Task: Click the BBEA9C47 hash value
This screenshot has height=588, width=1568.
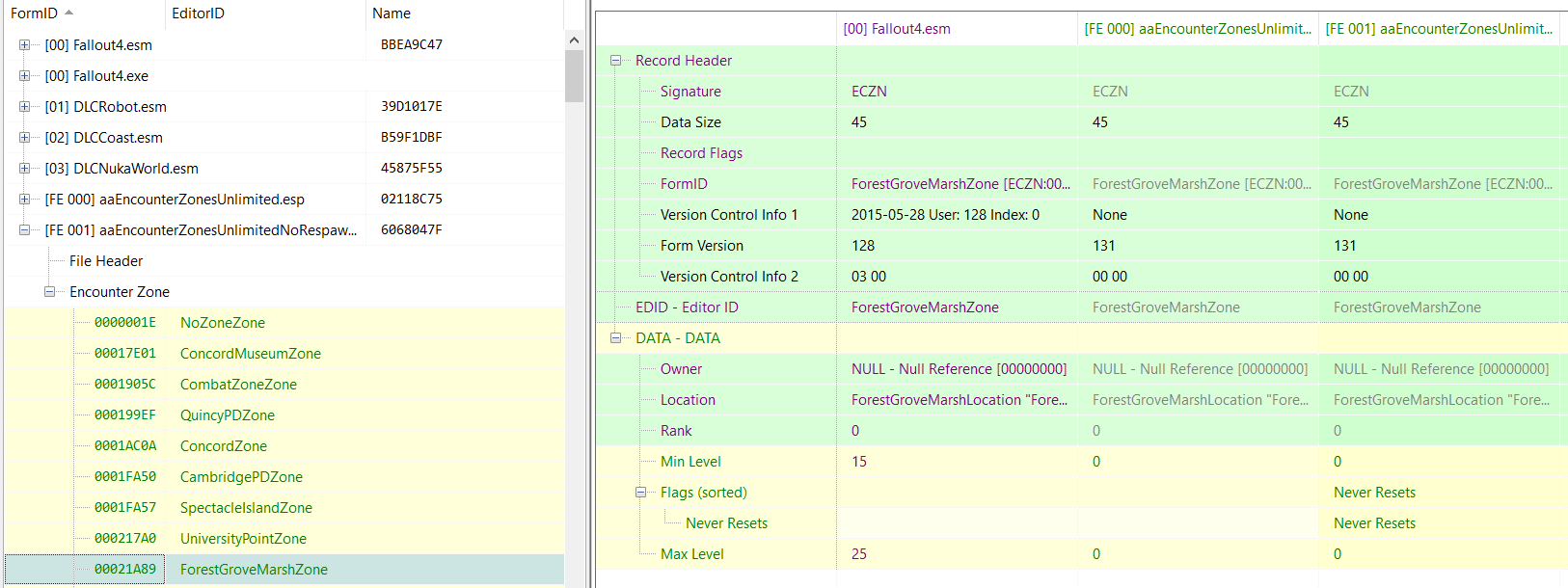Action: pos(412,45)
